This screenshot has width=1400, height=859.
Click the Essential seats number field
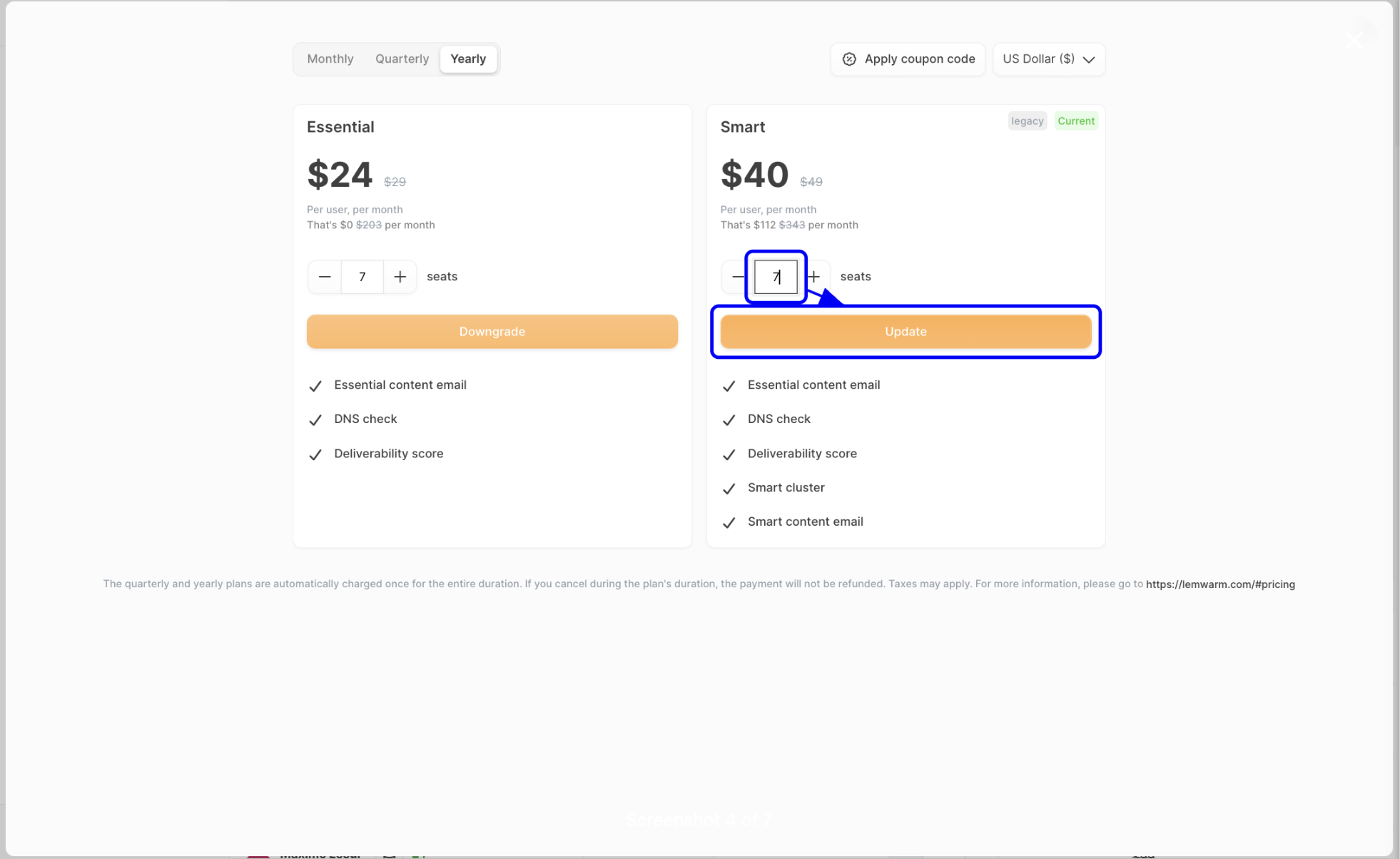coord(362,277)
